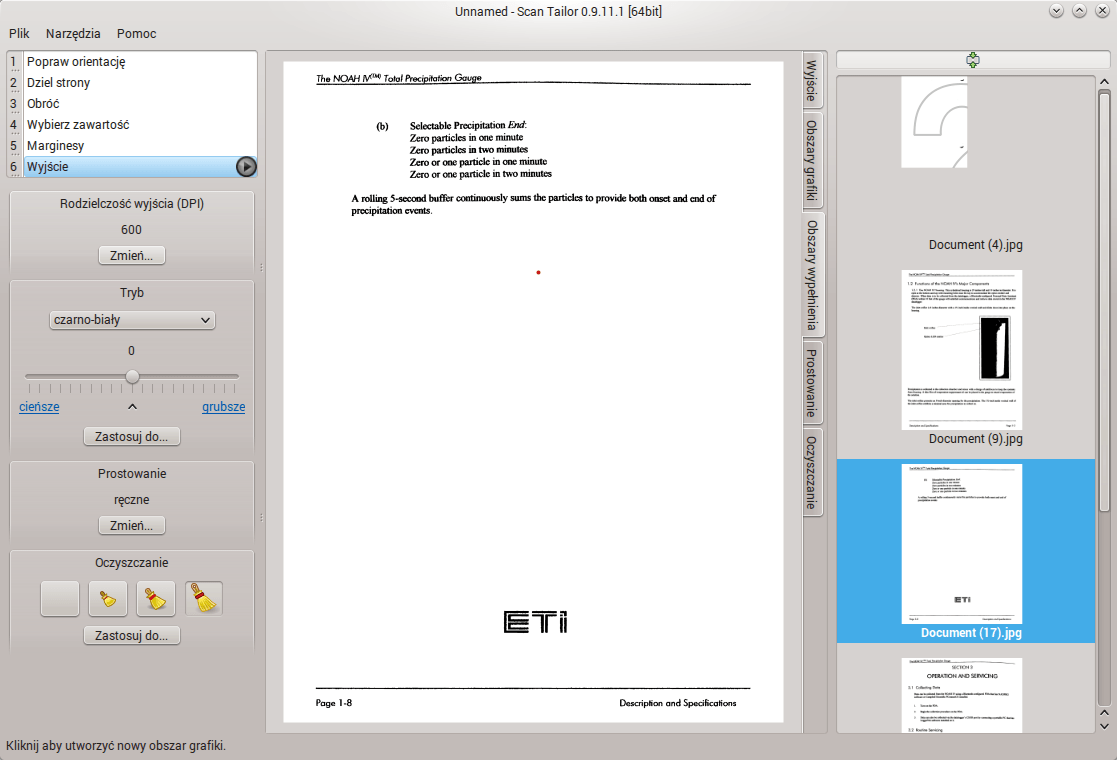The height and width of the screenshot is (760, 1117).
Task: Open the Pomoc menu
Action: (137, 33)
